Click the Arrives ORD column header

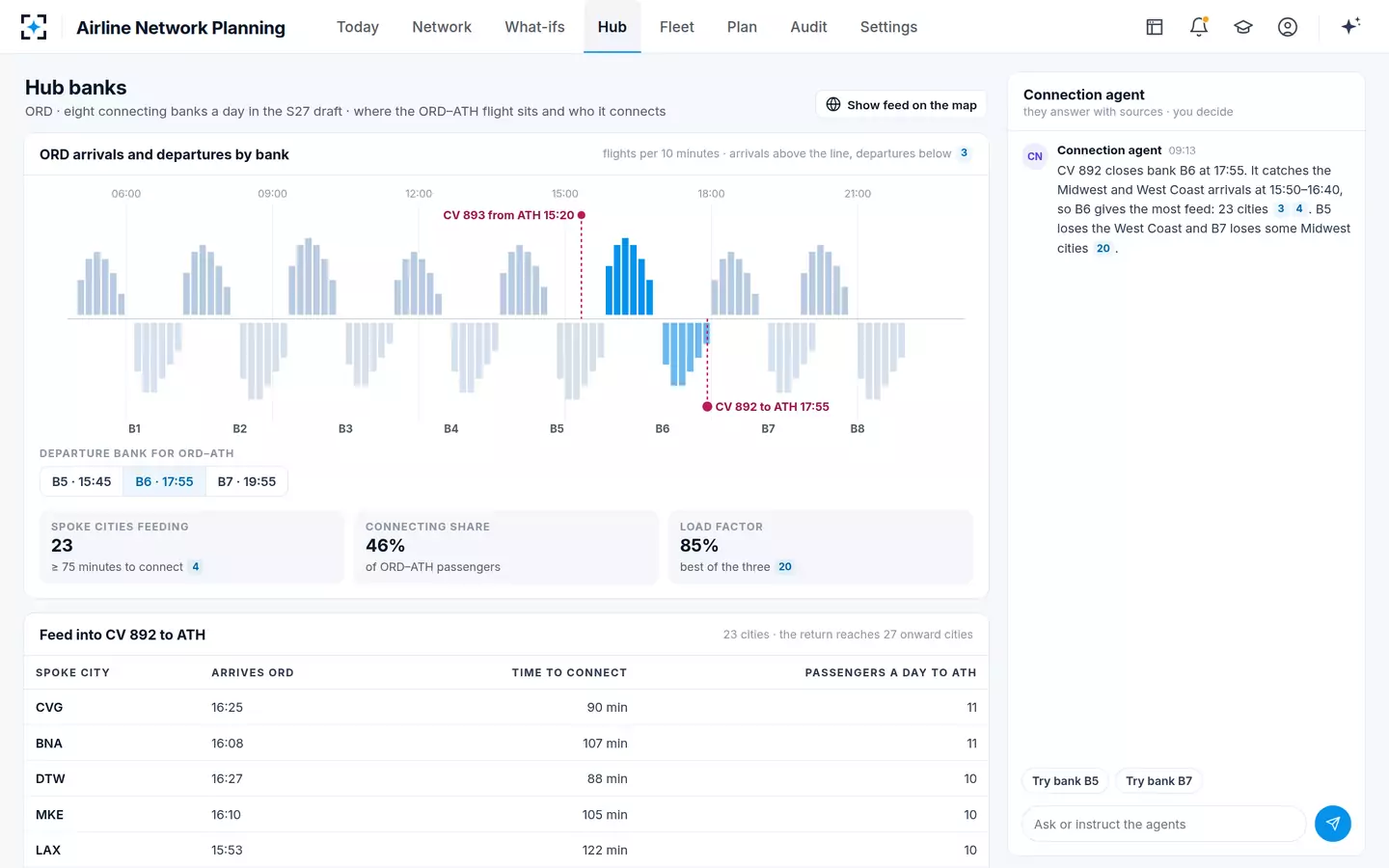click(x=253, y=673)
